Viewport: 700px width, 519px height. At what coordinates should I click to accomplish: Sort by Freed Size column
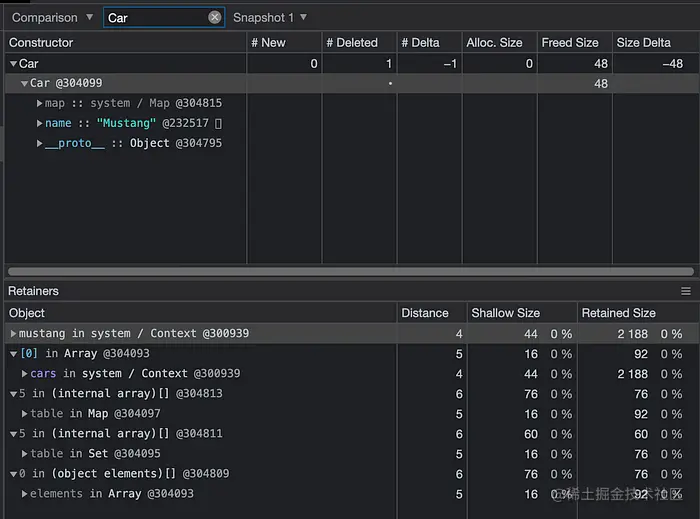pos(575,42)
